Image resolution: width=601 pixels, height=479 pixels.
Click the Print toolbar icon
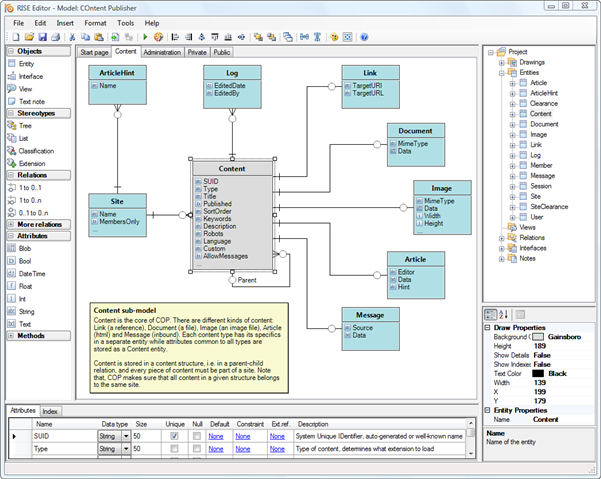coord(56,37)
